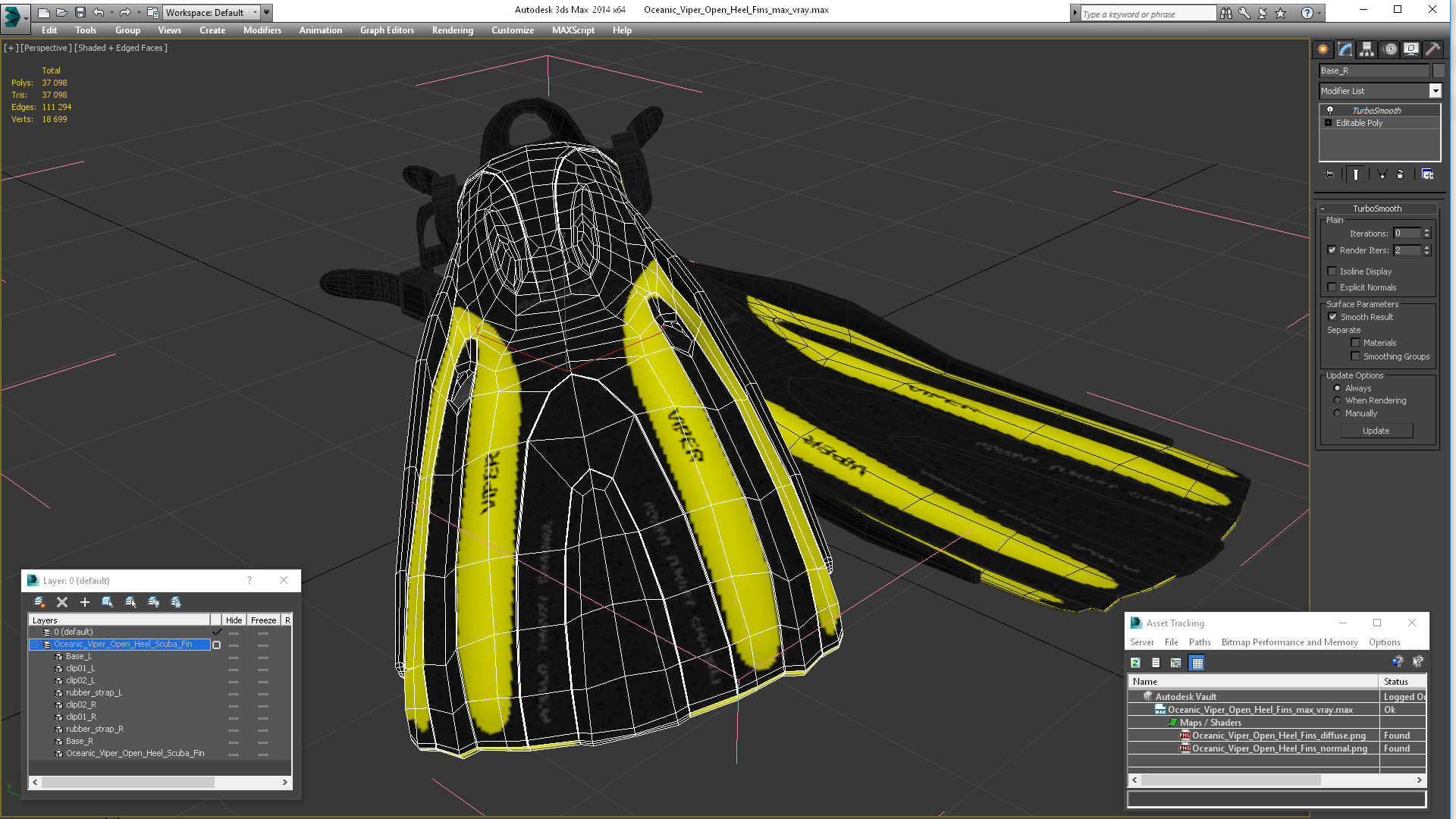The image size is (1456, 819).
Task: Collapse the TurboSmooth rollout
Action: pyautogui.click(x=1323, y=209)
